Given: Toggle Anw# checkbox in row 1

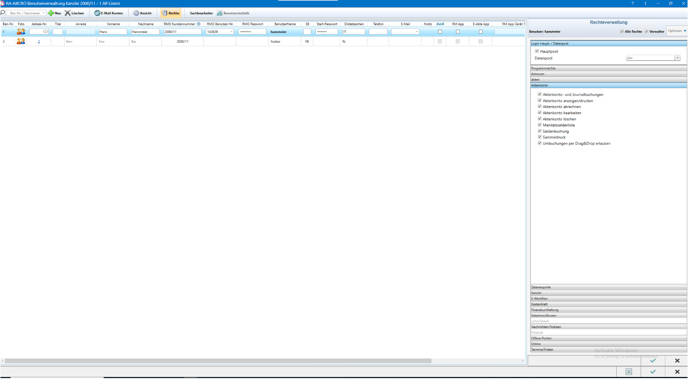Looking at the screenshot, I should coord(440,32).
